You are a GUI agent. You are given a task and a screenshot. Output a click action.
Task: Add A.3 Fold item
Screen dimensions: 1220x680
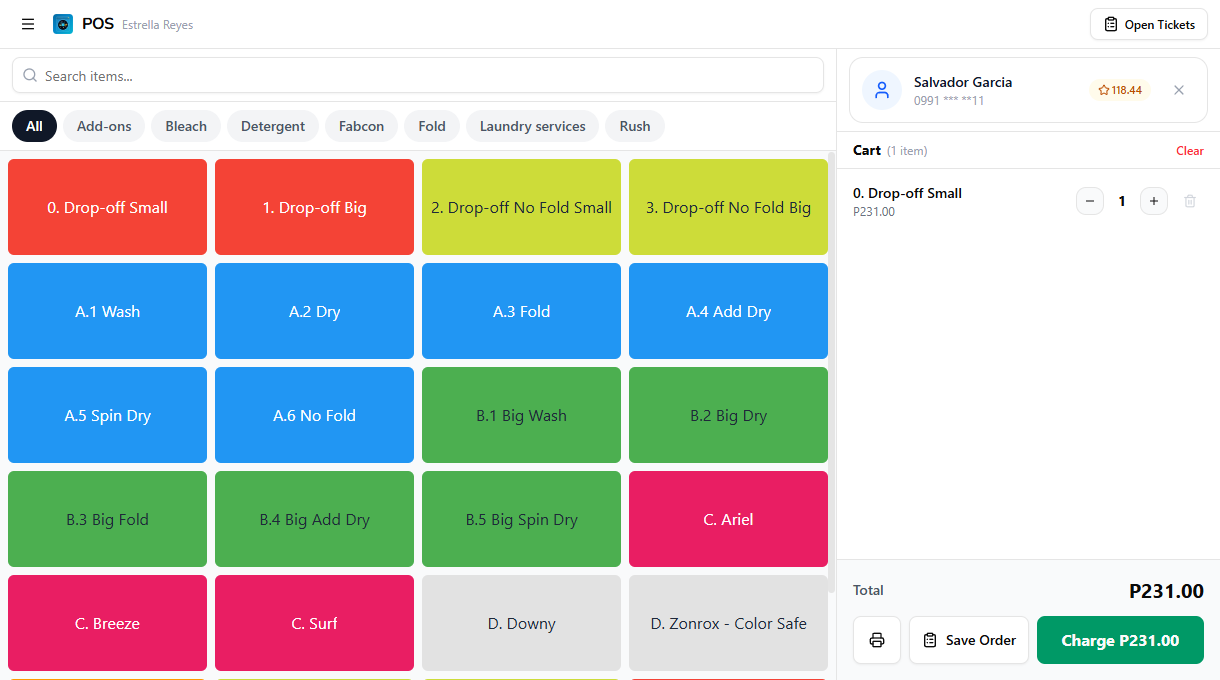[x=521, y=311]
